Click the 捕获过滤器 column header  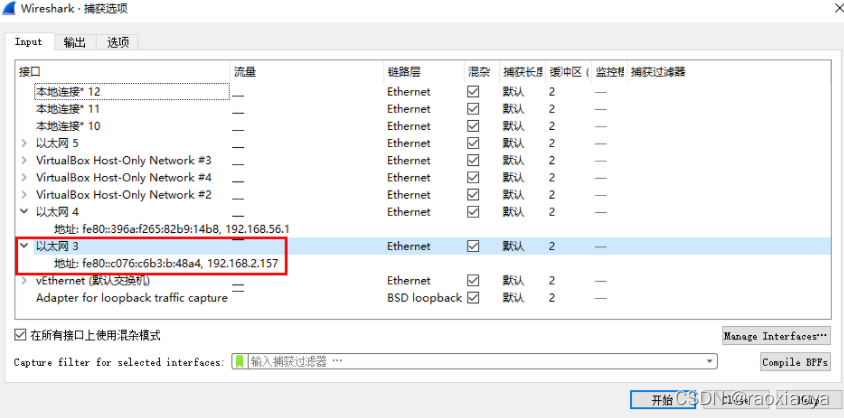(658, 72)
